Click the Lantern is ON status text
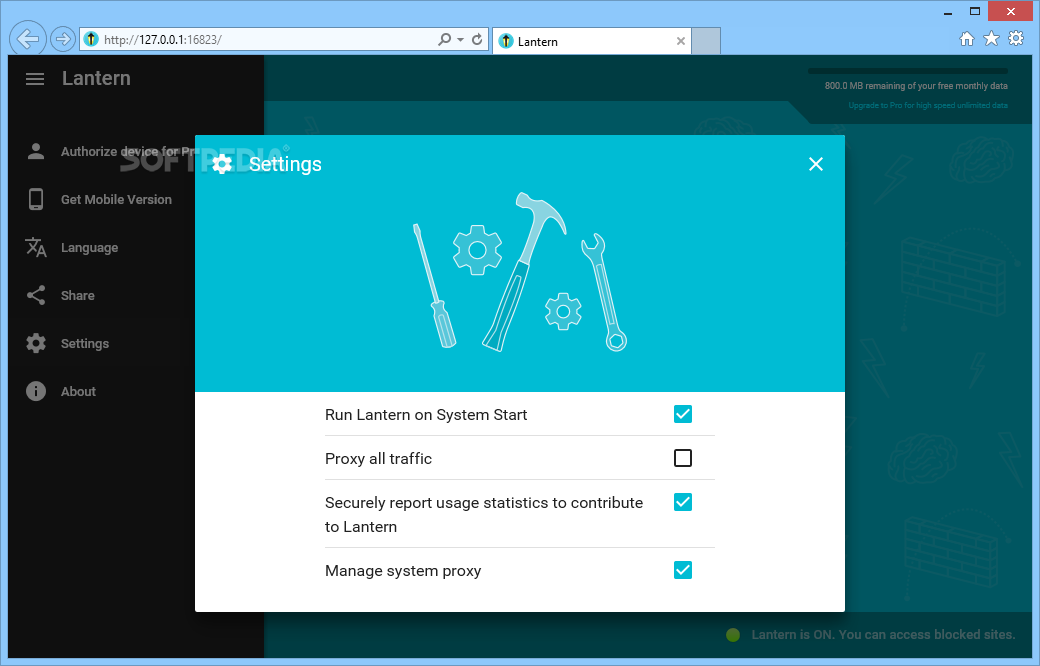The width and height of the screenshot is (1040, 666). pyautogui.click(x=883, y=635)
